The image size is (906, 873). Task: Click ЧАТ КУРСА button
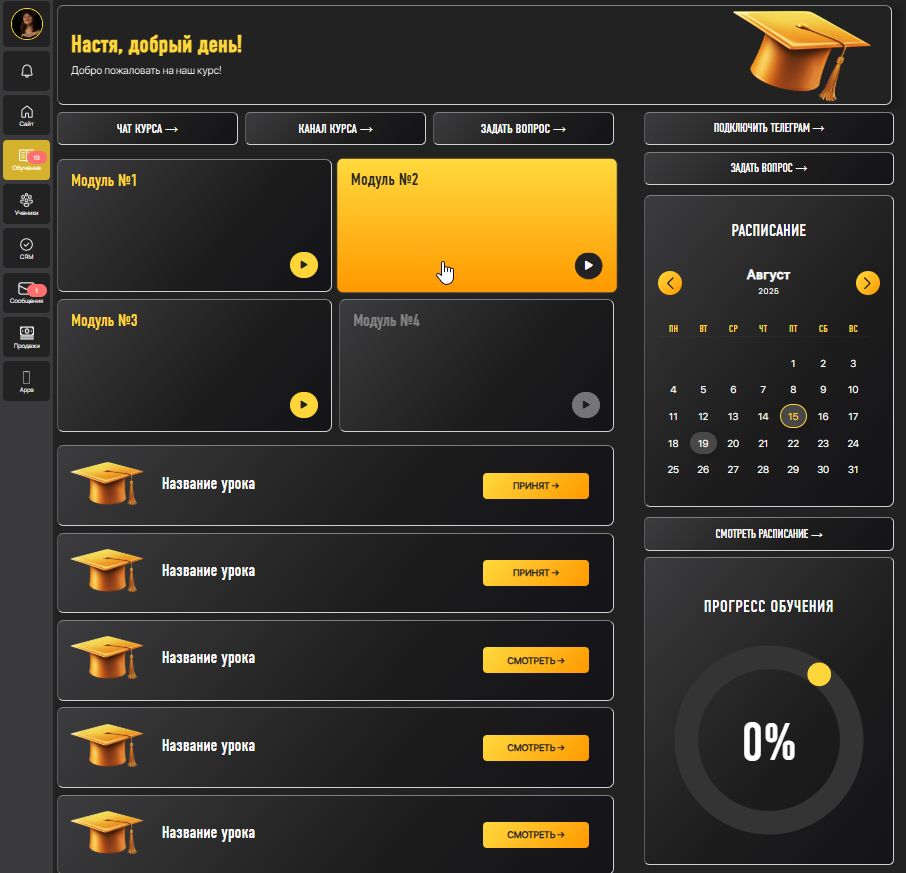(147, 129)
